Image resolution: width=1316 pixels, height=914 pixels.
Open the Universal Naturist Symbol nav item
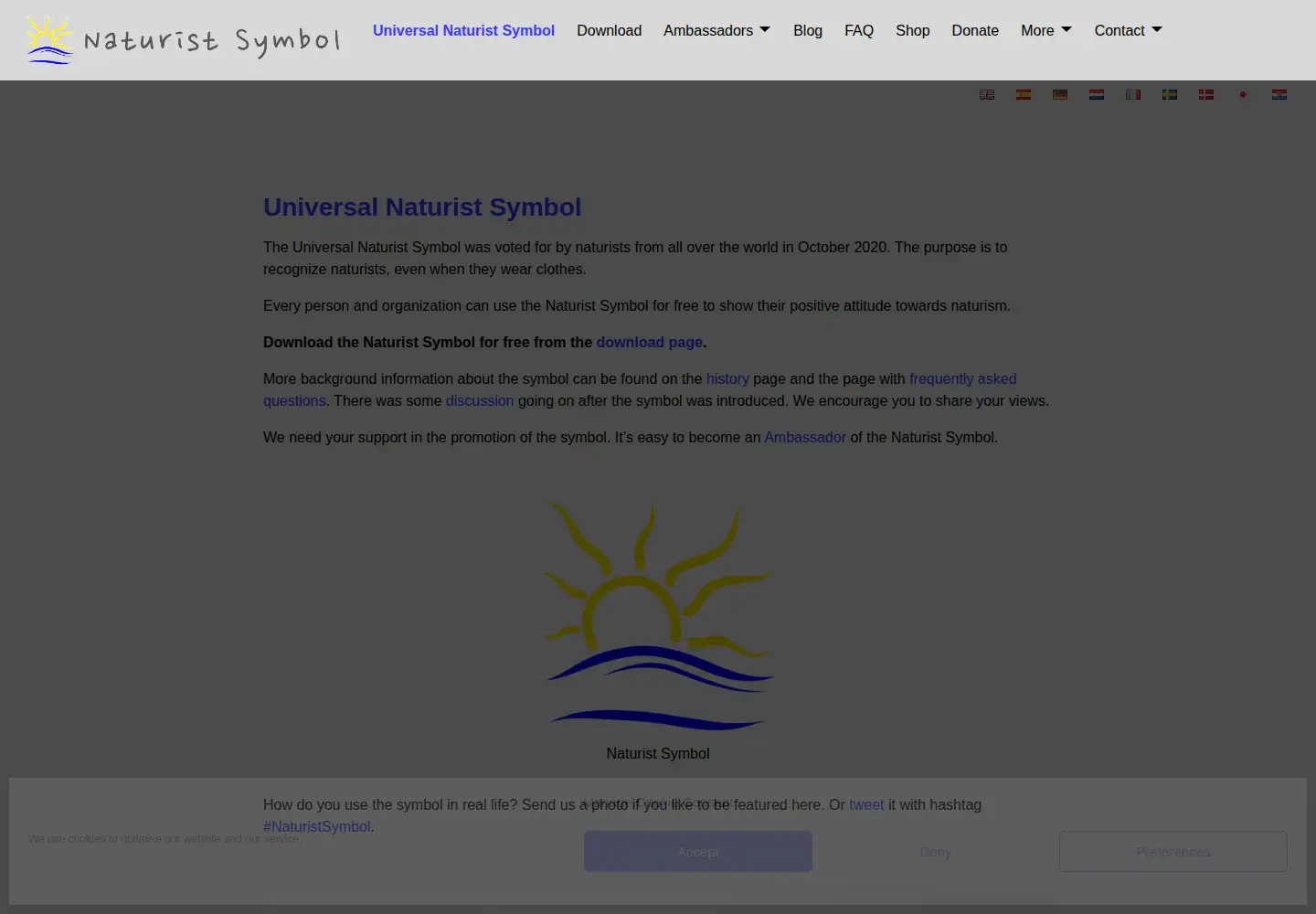click(x=463, y=30)
